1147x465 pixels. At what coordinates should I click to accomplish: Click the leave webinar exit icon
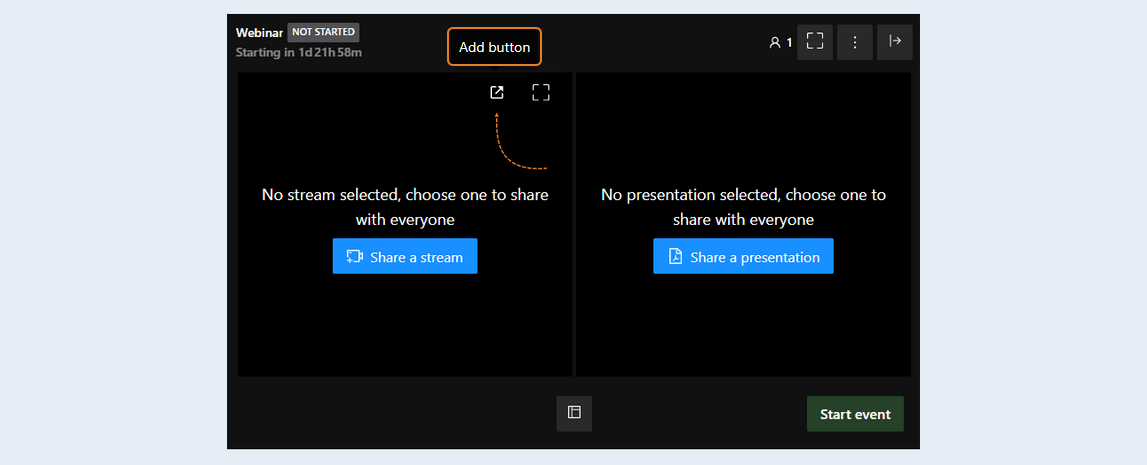coord(895,42)
